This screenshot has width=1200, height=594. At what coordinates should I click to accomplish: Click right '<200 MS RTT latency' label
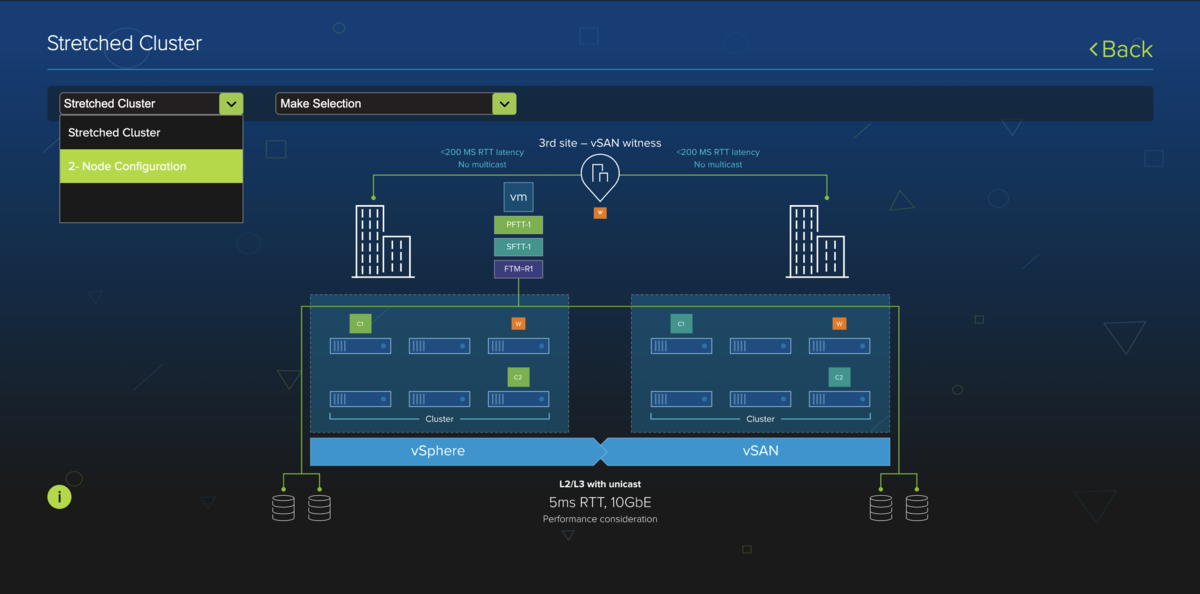[718, 152]
